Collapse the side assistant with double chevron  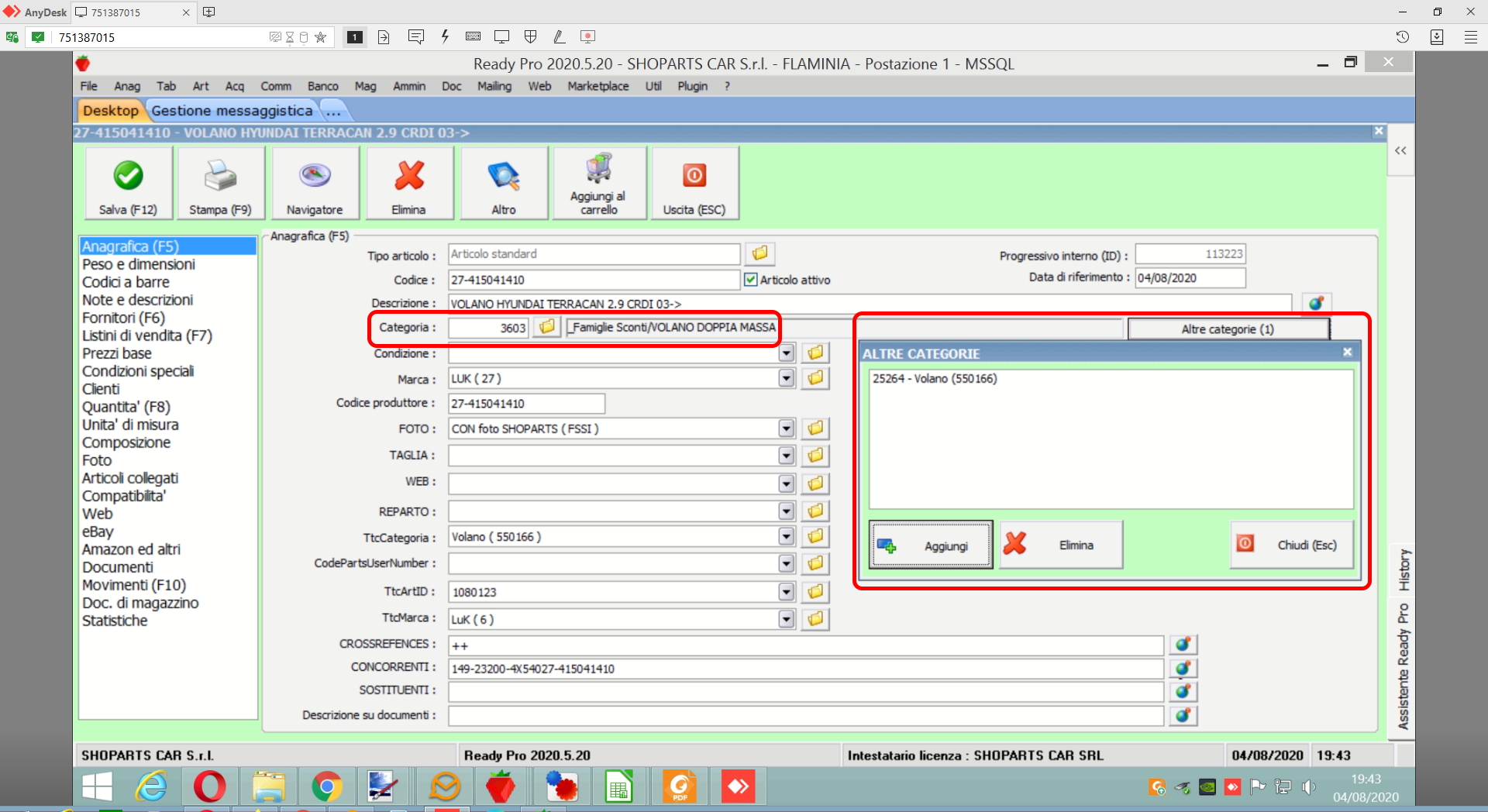pos(1400,151)
